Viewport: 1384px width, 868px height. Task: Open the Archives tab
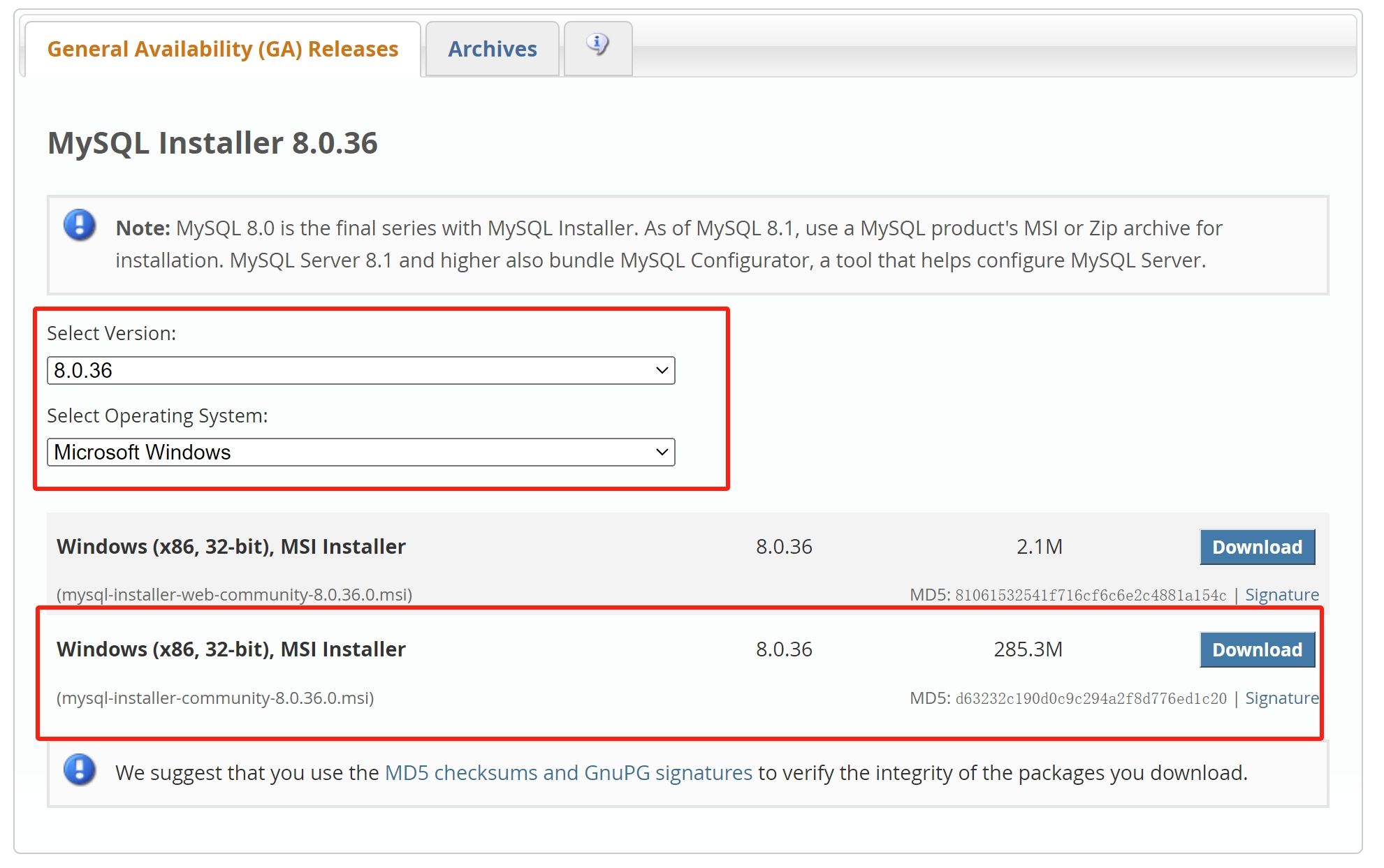click(493, 49)
